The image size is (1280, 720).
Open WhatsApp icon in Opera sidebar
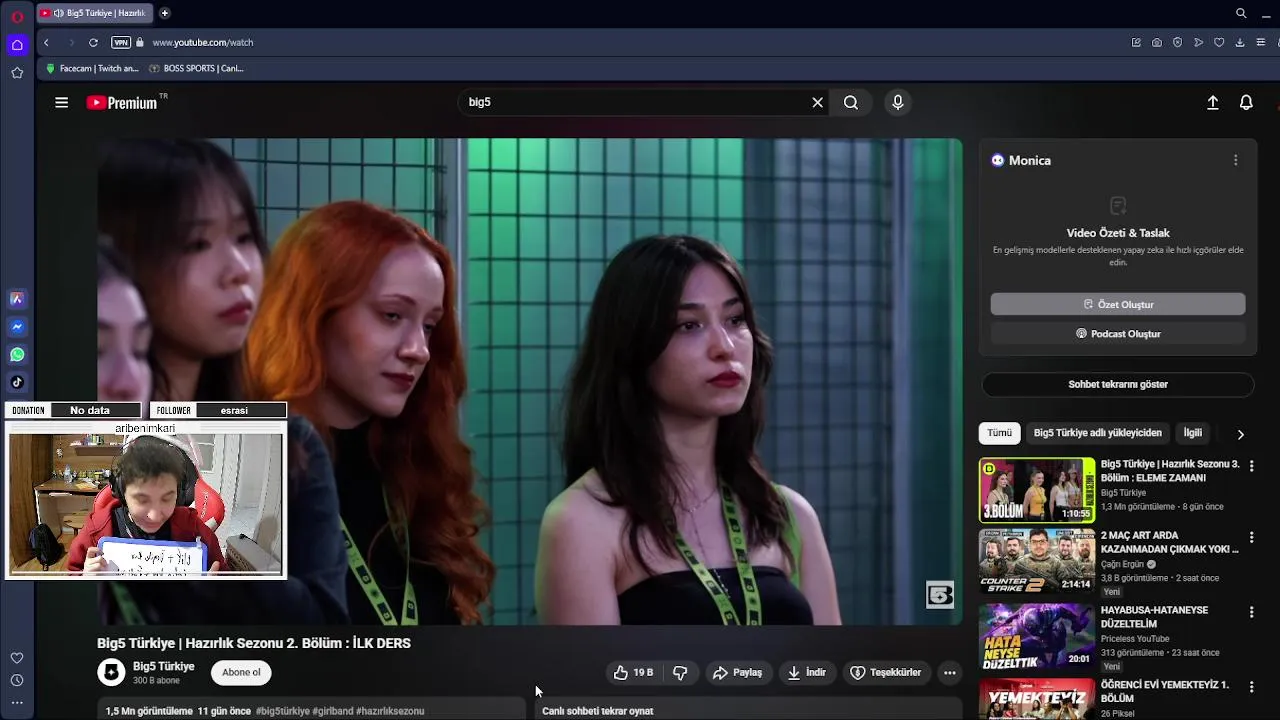[17, 355]
